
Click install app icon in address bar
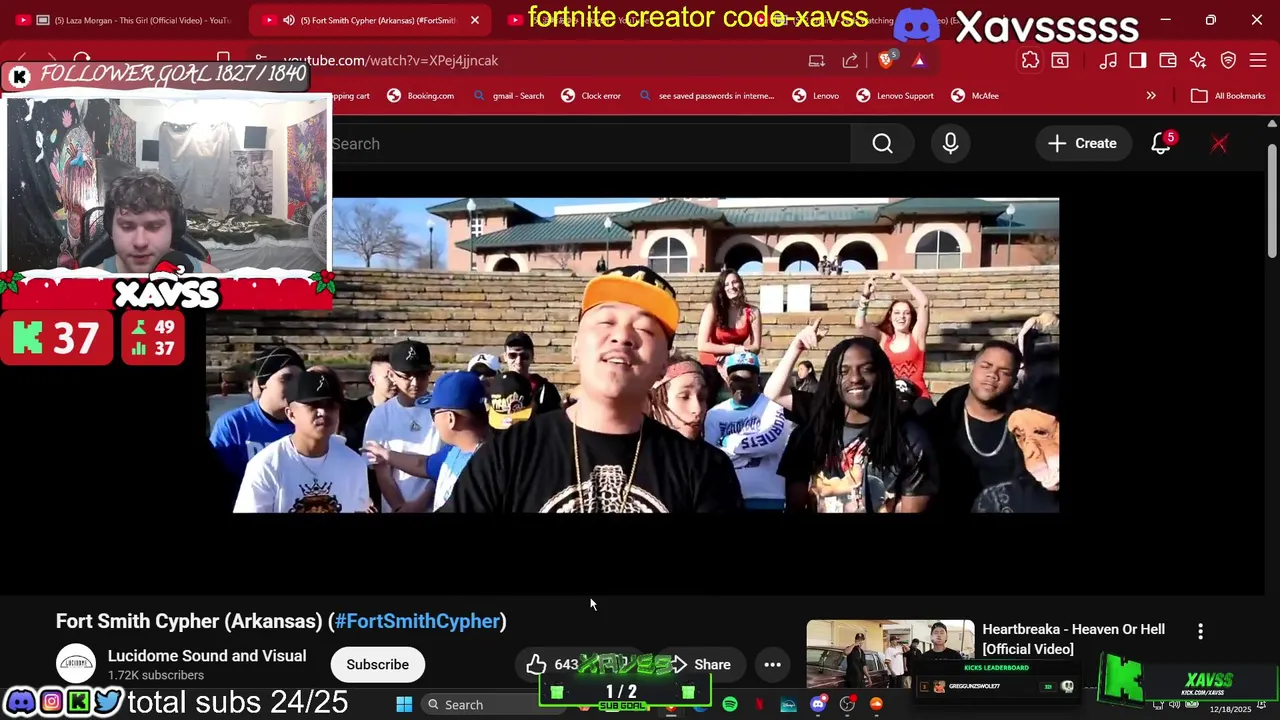click(816, 60)
